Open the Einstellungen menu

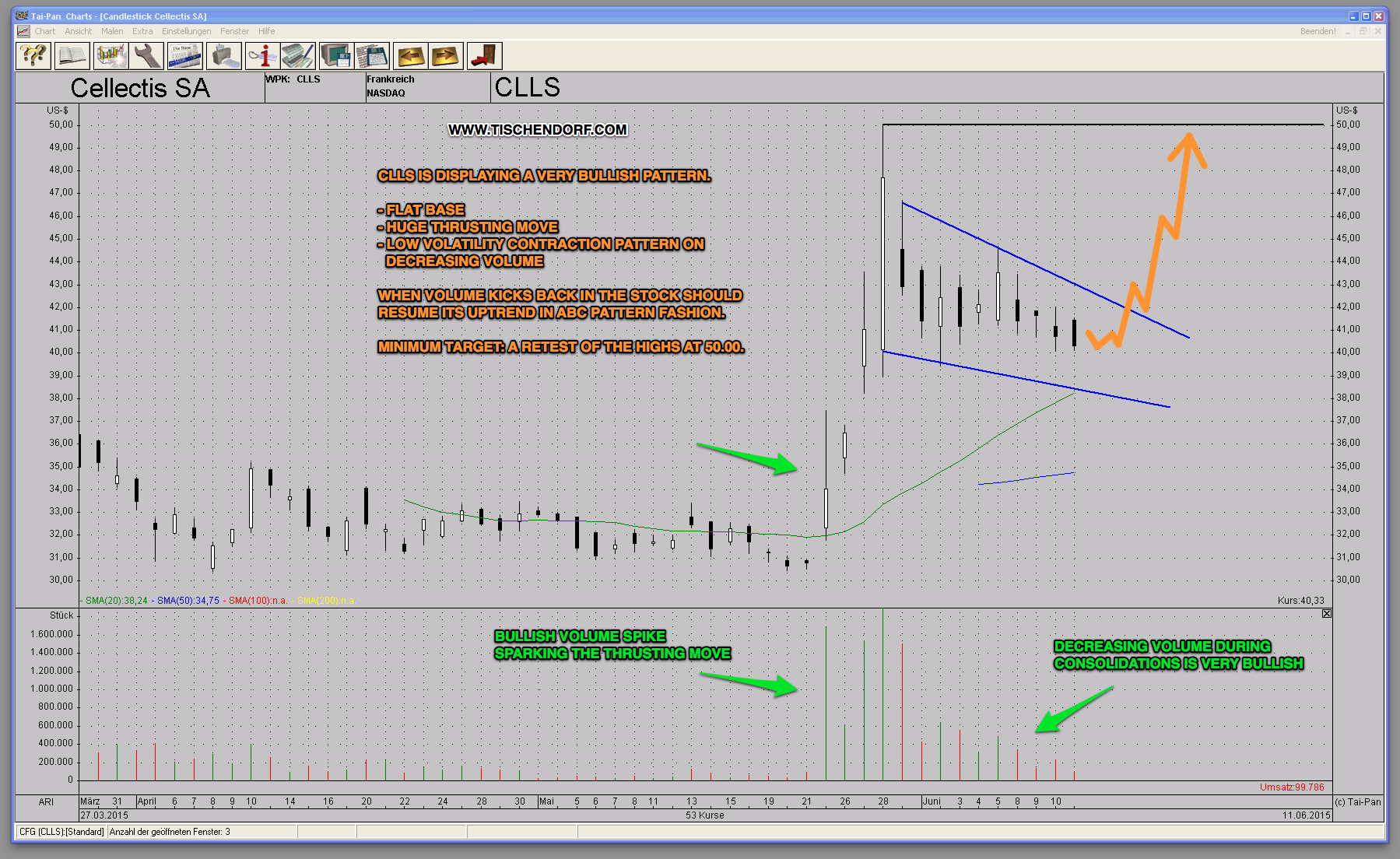click(186, 31)
